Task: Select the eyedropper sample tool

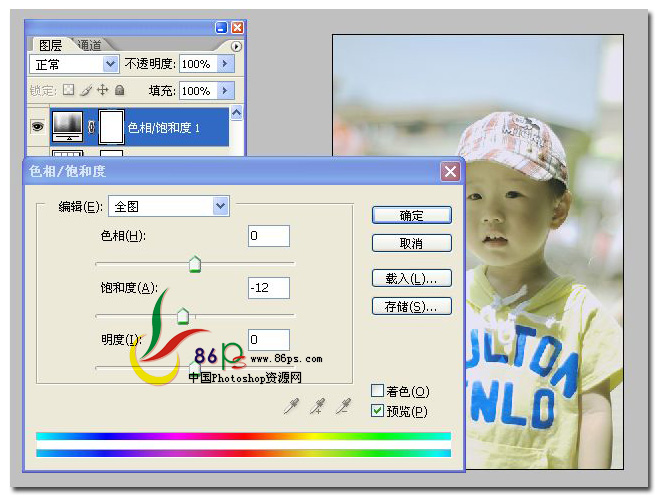Action: coord(291,406)
